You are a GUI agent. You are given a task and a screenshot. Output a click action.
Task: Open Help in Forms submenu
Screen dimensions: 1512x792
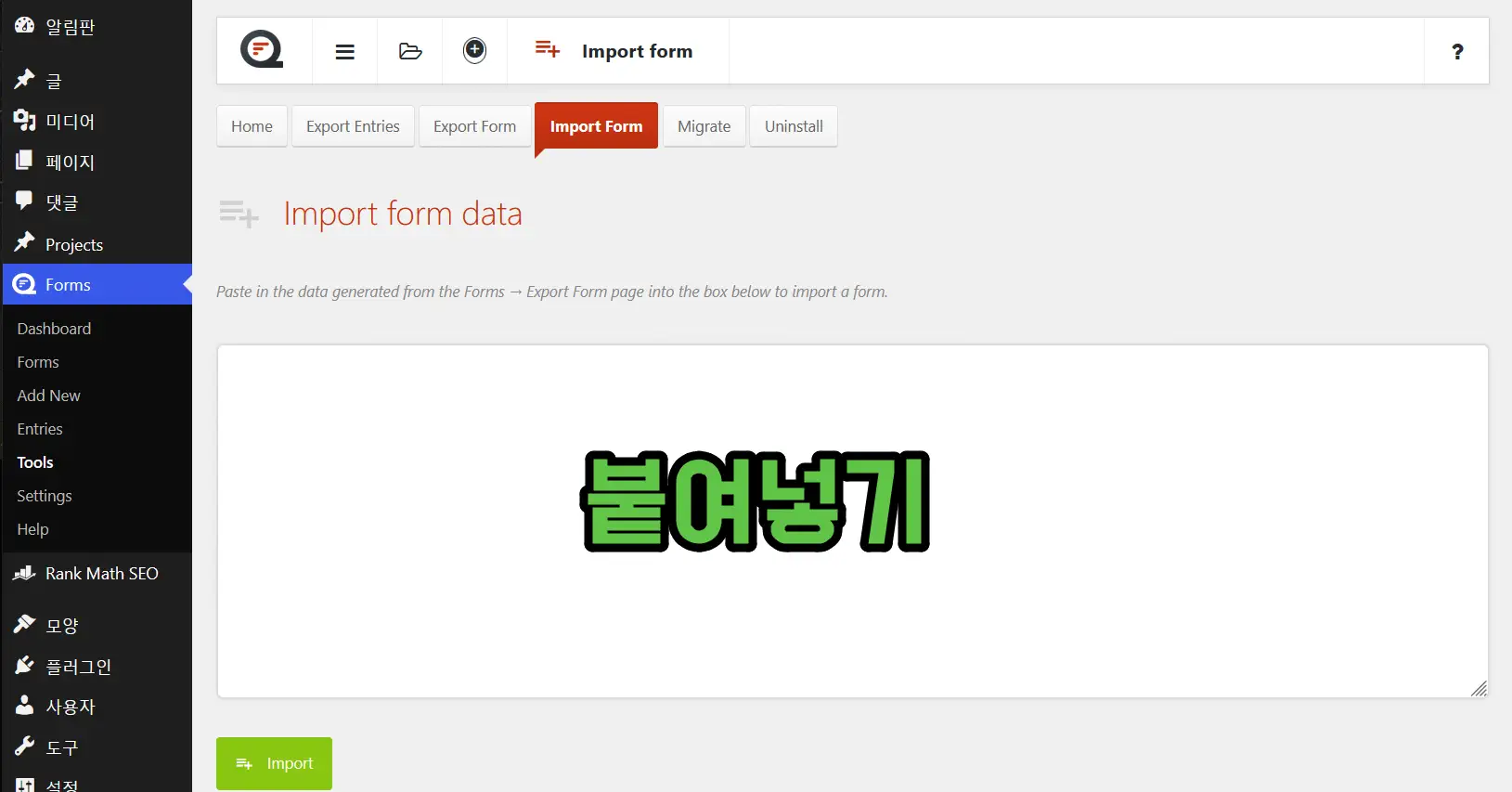pyautogui.click(x=32, y=529)
